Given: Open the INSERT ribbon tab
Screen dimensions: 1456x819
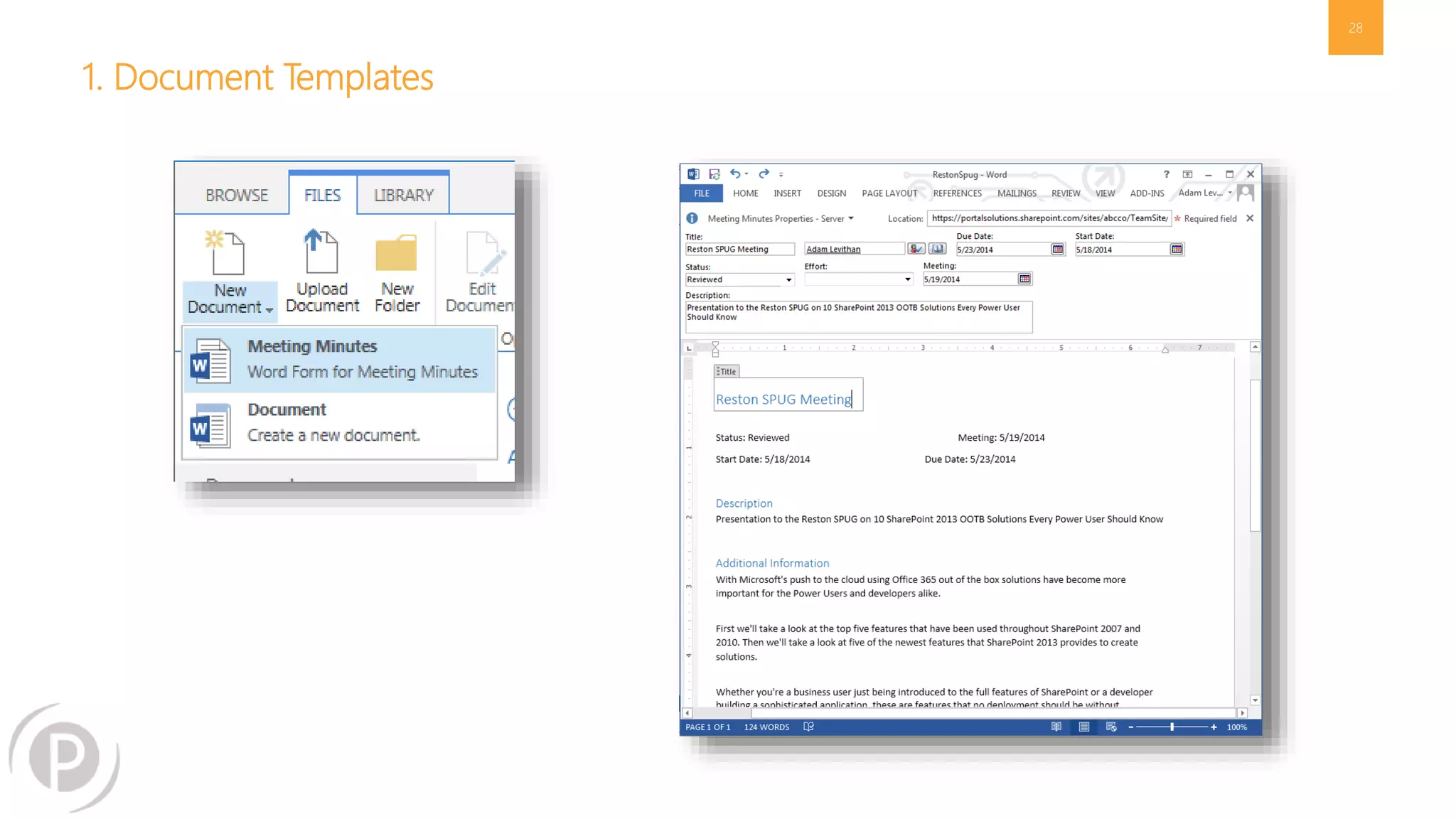Looking at the screenshot, I should click(x=787, y=193).
